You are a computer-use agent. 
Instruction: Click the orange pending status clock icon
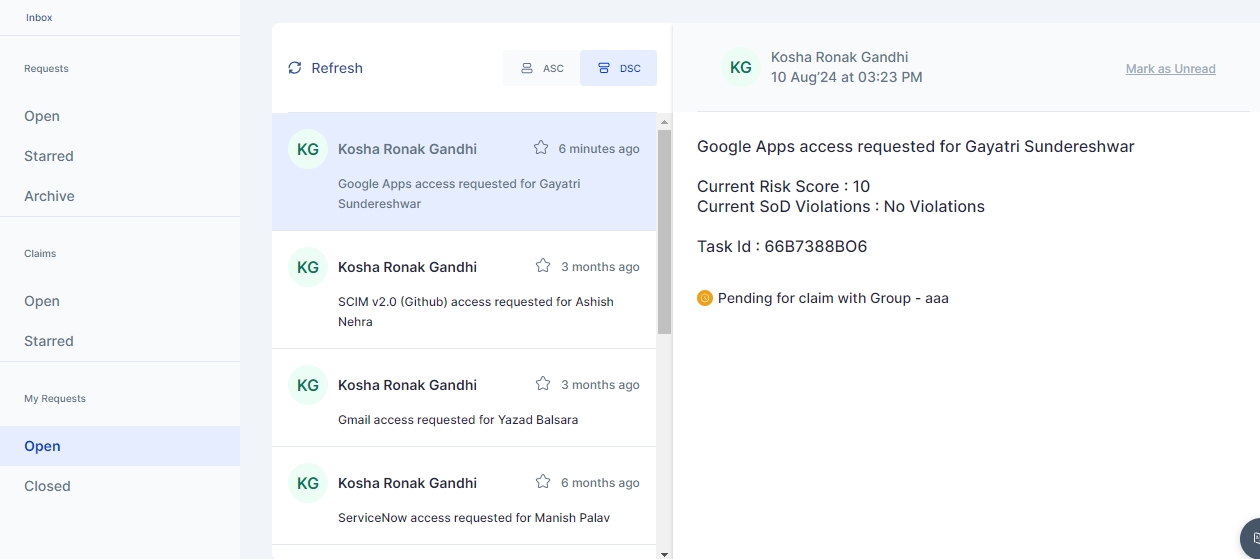click(705, 298)
